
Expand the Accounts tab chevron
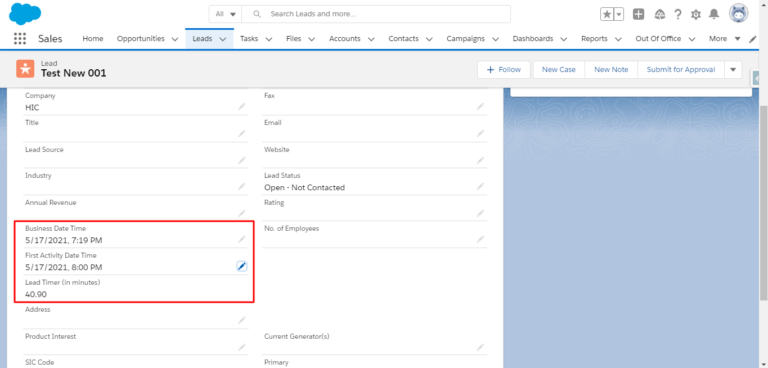pyautogui.click(x=371, y=39)
